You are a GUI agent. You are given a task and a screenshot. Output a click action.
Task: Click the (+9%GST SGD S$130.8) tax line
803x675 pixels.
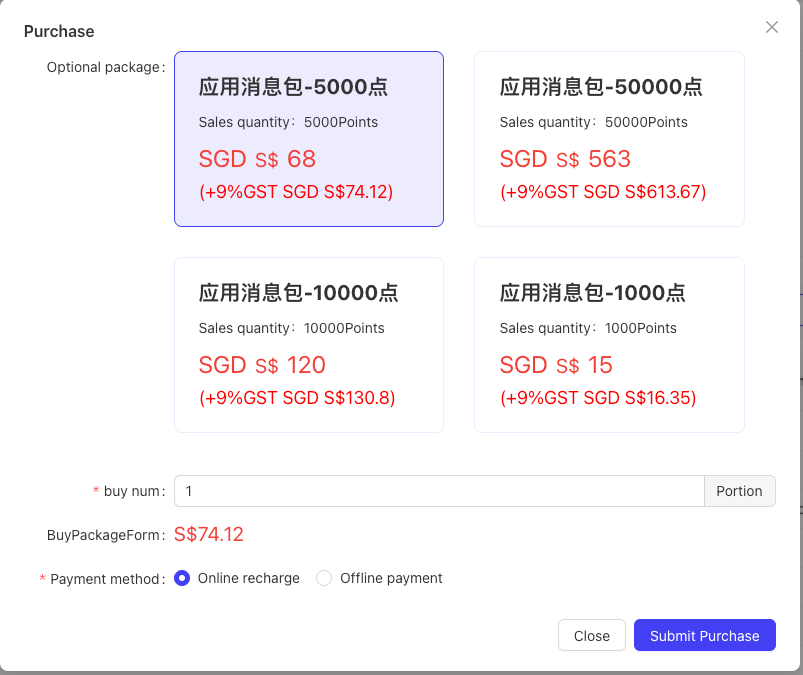point(297,398)
